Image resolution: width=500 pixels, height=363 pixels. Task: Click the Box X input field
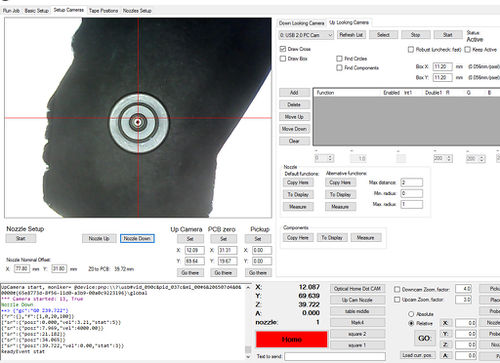click(442, 67)
